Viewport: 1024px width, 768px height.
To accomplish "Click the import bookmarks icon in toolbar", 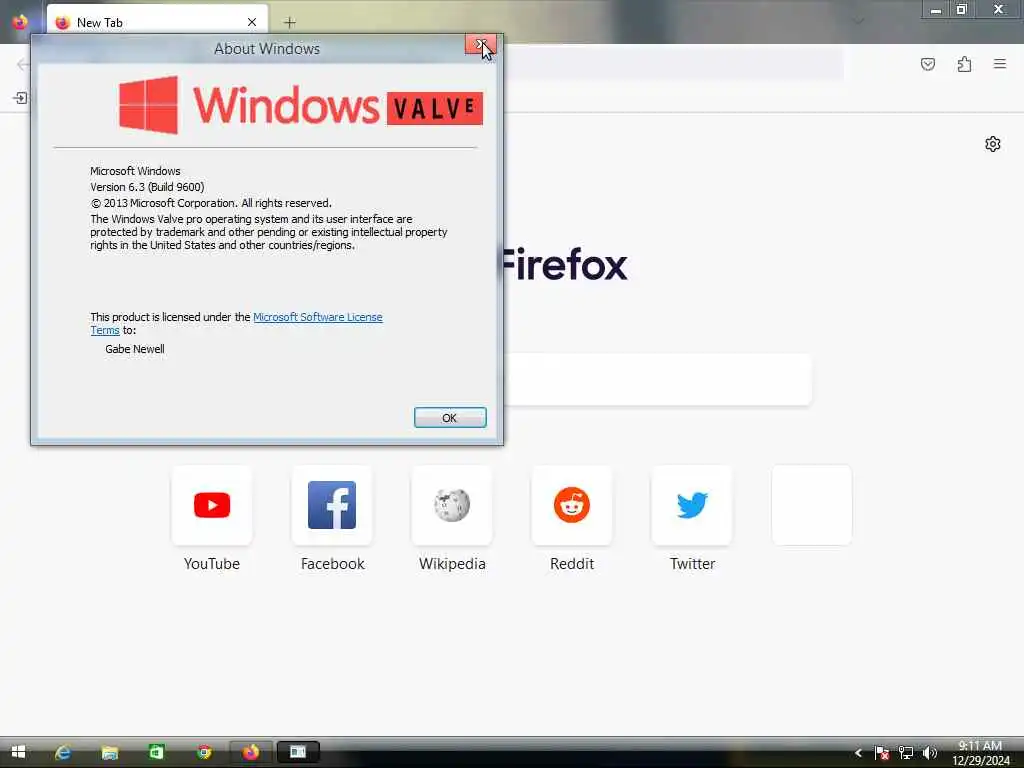I will point(20,98).
